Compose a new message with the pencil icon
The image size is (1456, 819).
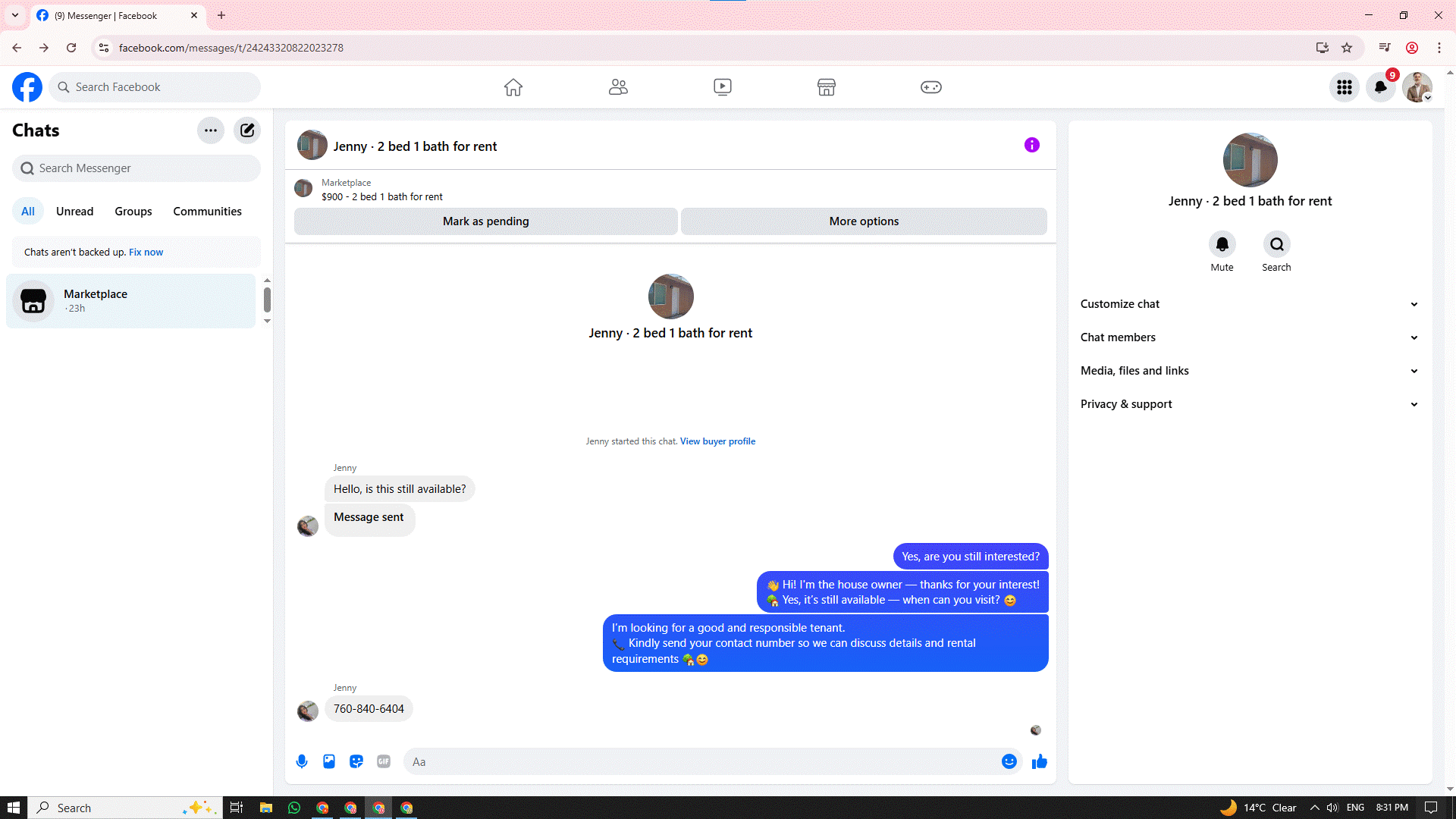point(247,130)
